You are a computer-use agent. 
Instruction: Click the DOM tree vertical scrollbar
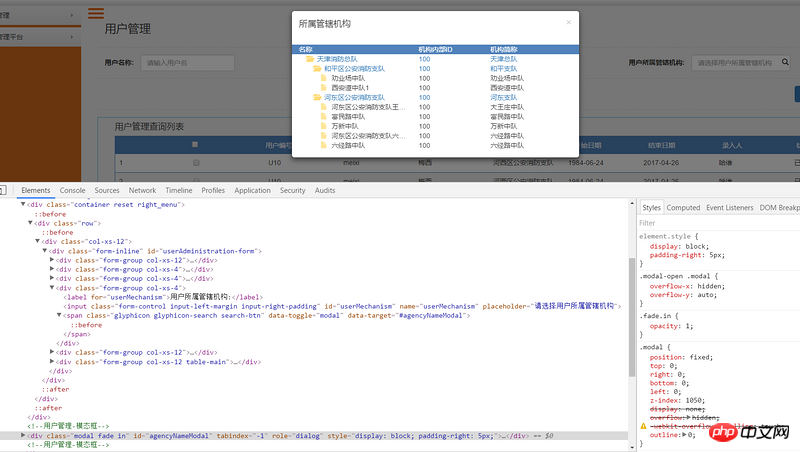632,316
